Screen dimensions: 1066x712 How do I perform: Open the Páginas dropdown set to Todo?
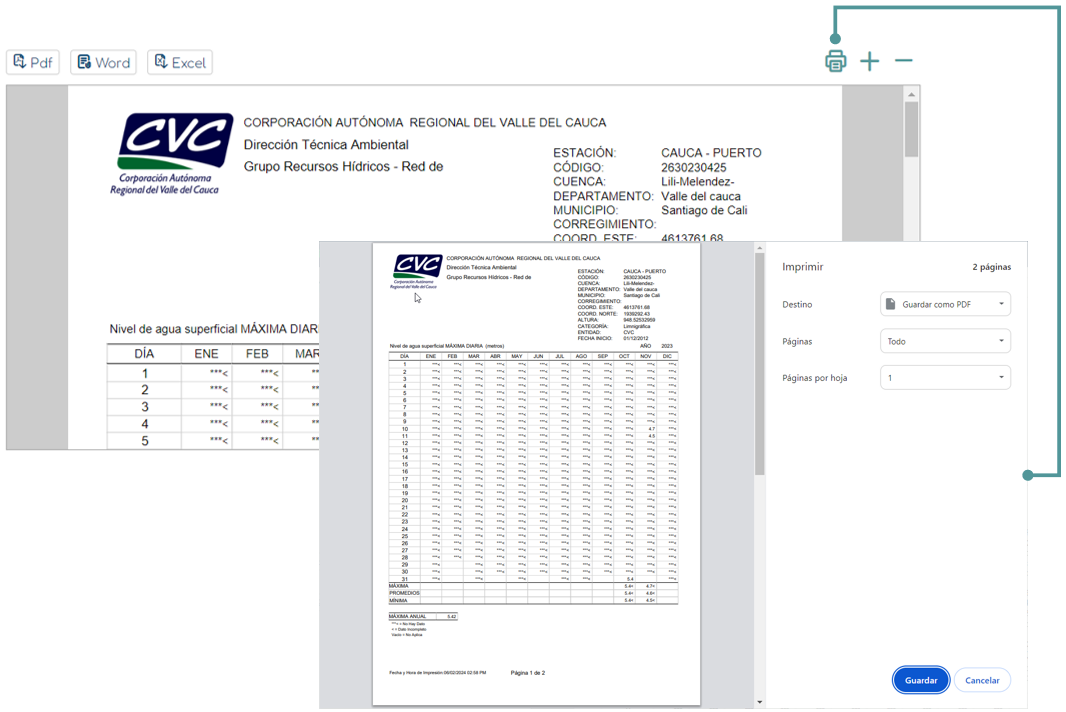point(945,341)
